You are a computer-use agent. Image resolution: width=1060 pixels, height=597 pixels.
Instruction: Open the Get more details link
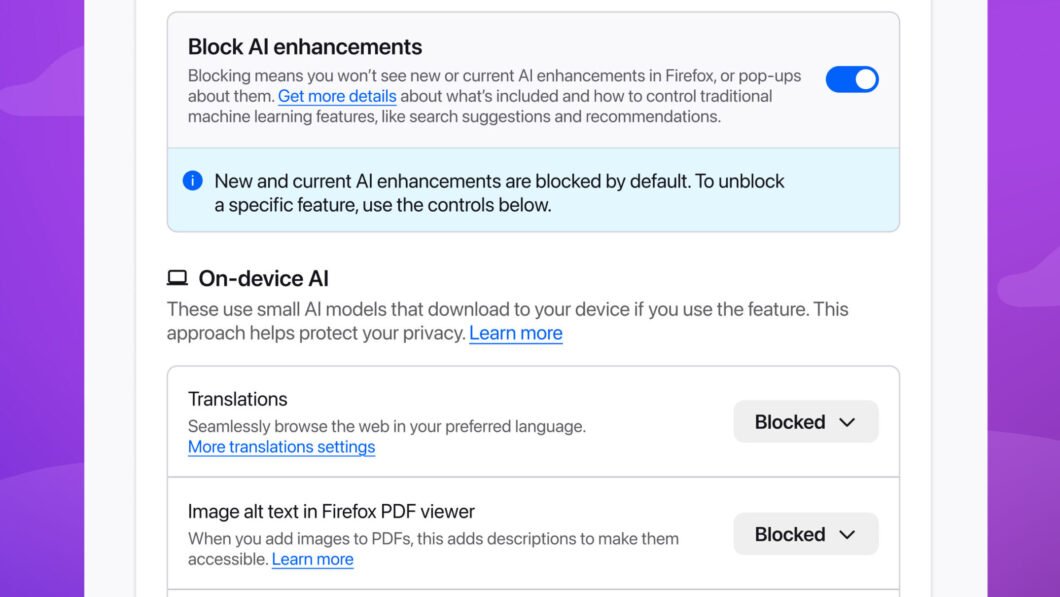pos(336,96)
